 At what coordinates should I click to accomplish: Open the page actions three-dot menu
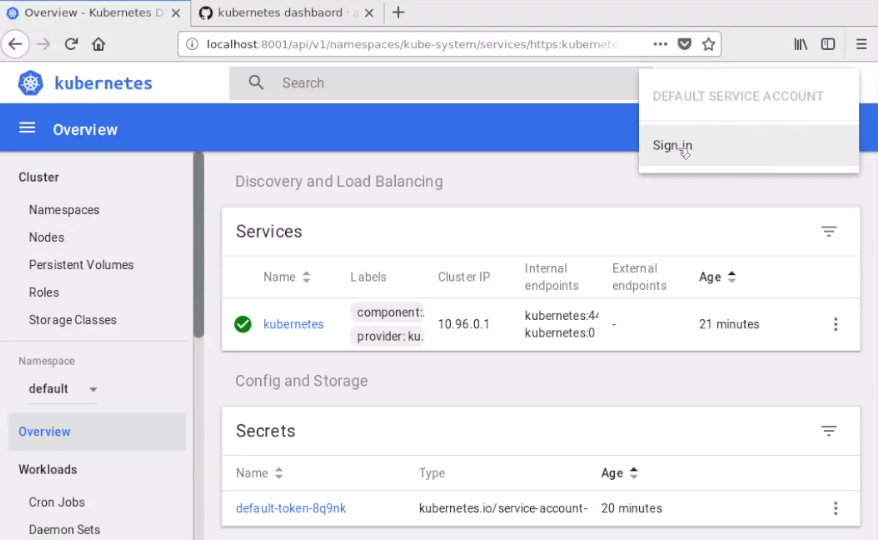660,44
